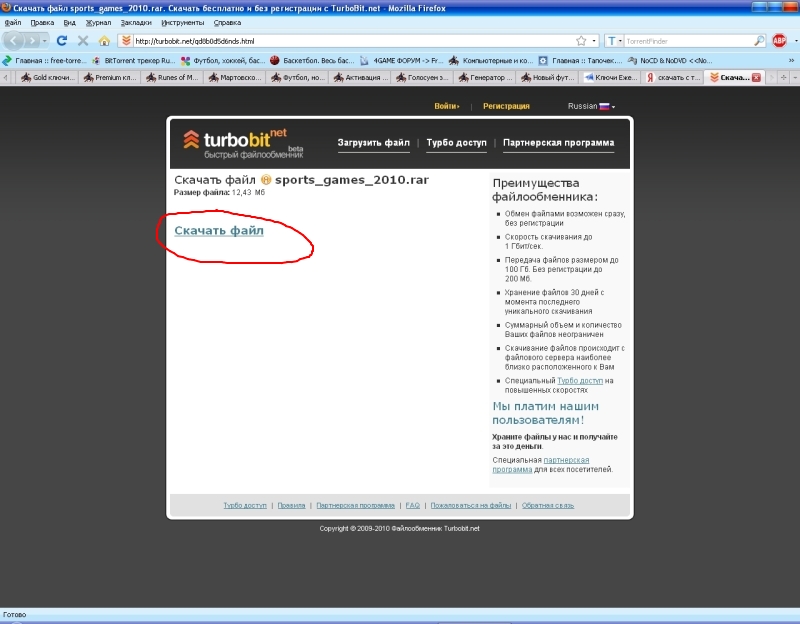800x624 pixels.
Task: Open the Журнал menu
Action: click(98, 22)
